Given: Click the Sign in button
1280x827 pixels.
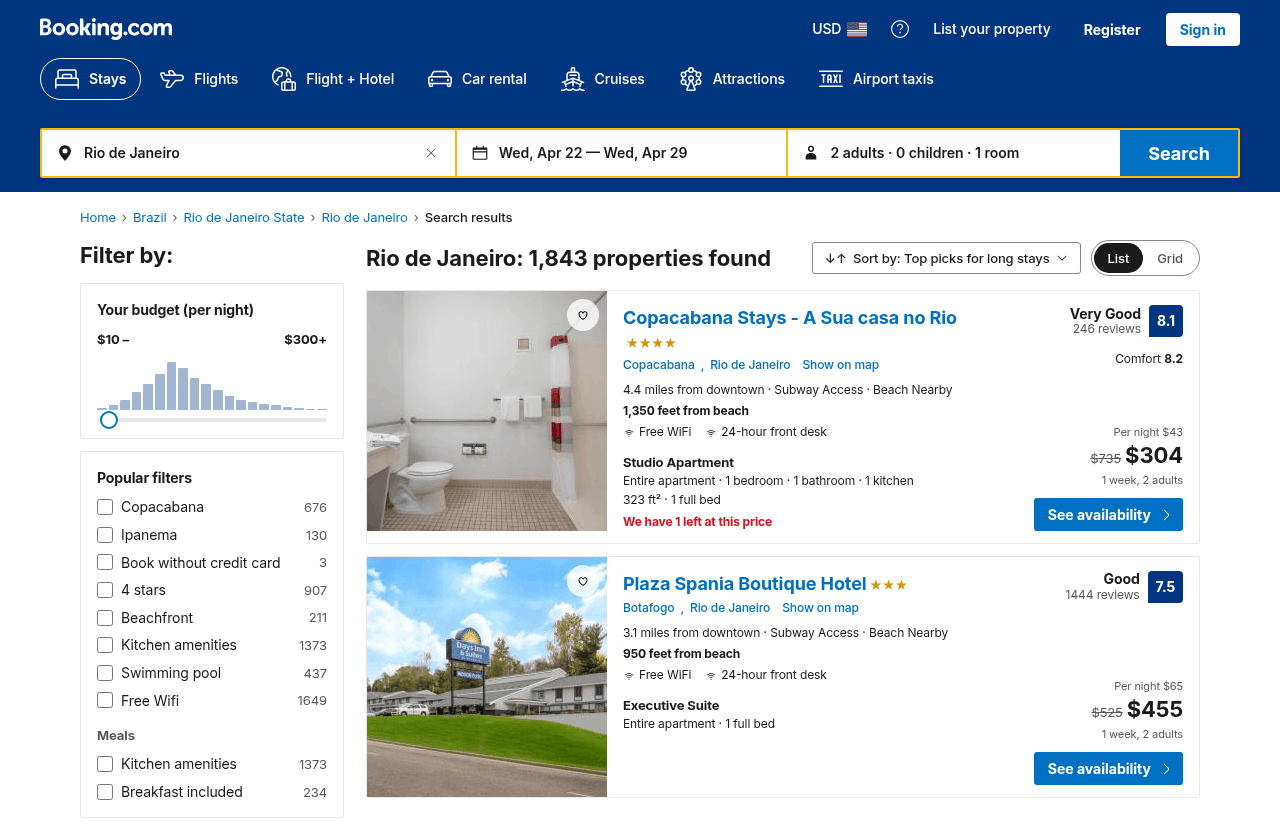Looking at the screenshot, I should pyautogui.click(x=1203, y=29).
